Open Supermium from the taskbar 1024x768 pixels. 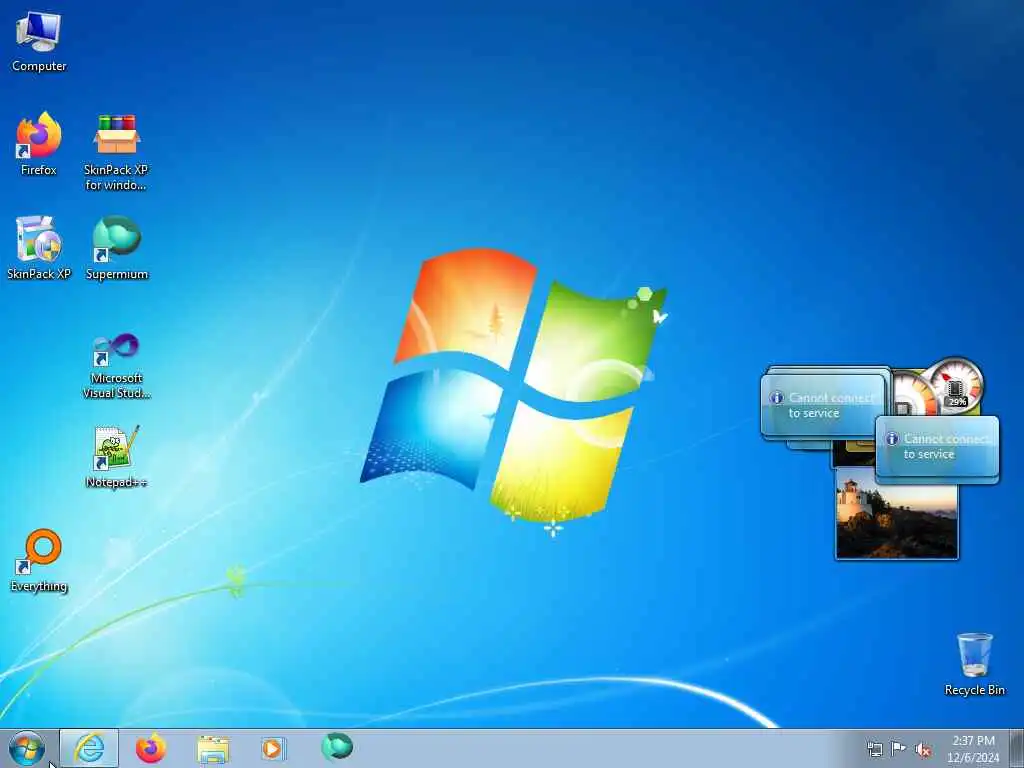[337, 747]
